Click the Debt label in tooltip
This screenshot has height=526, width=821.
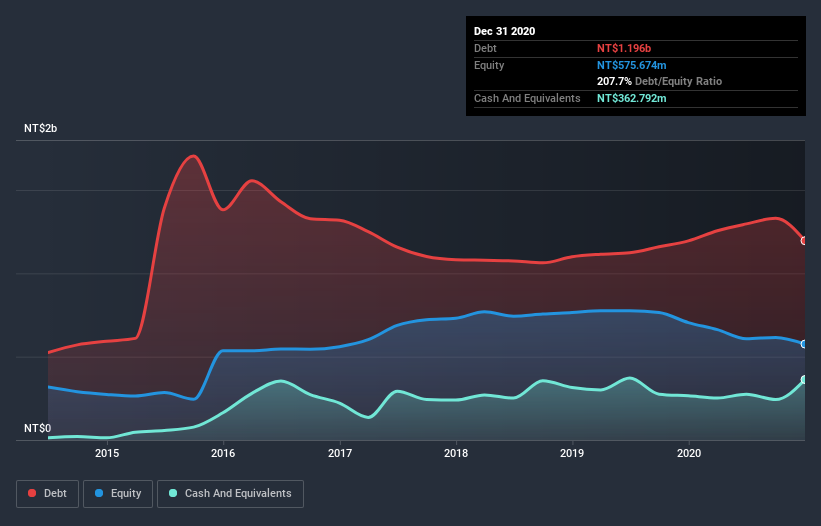pos(485,48)
